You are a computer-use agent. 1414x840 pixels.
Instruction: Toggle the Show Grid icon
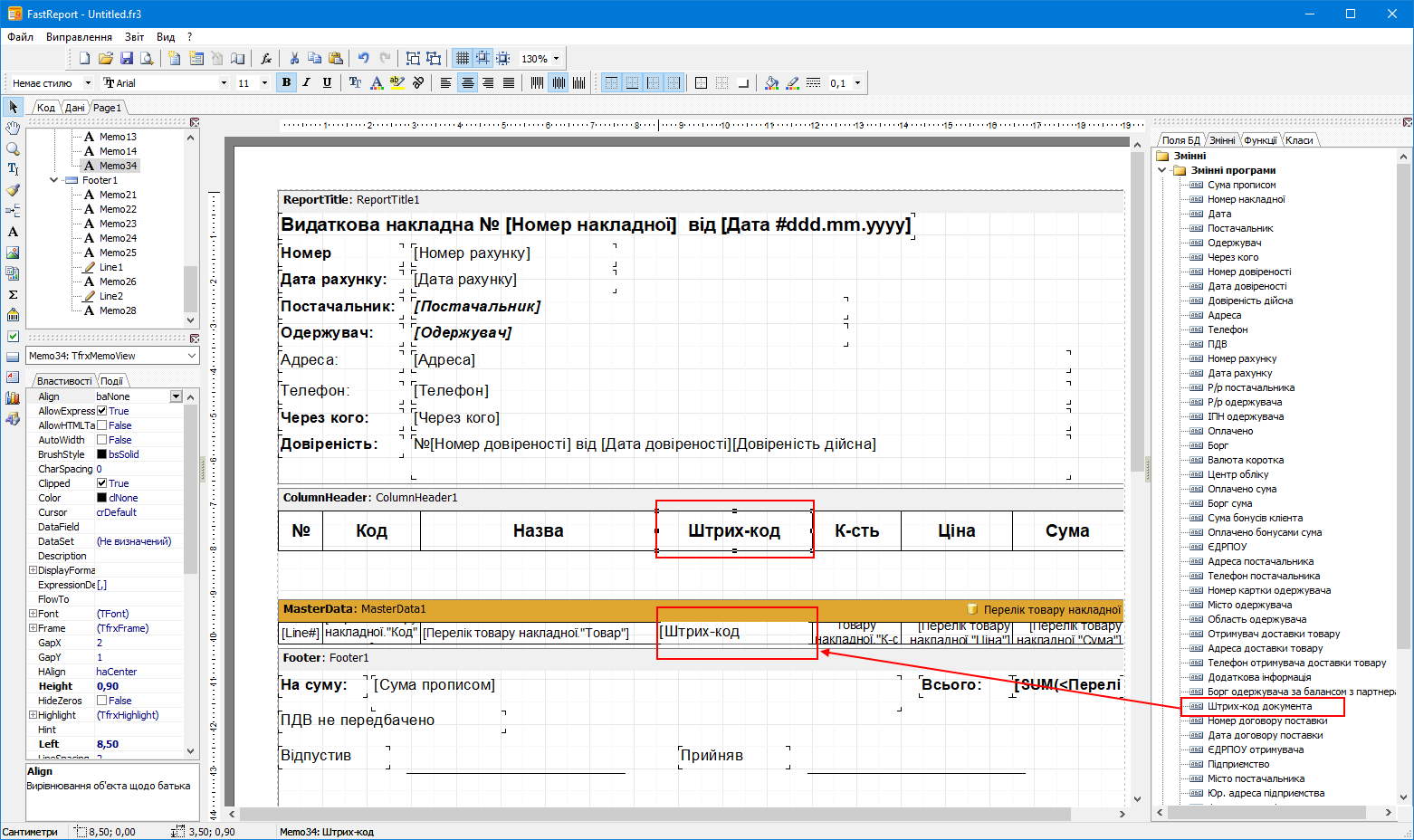coord(462,58)
